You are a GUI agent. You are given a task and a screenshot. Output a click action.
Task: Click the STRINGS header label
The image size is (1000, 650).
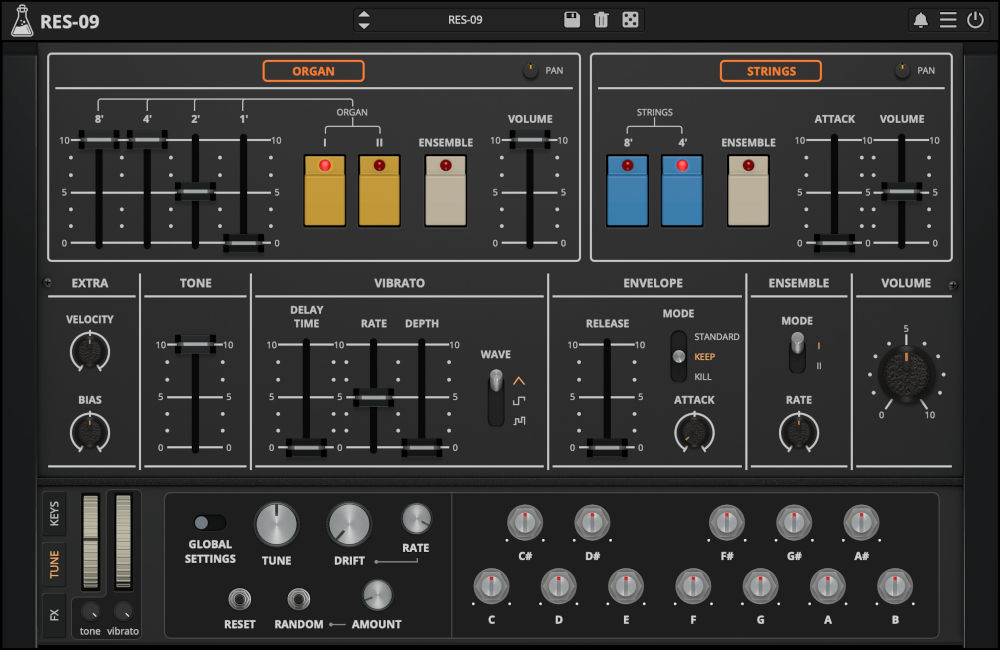coord(770,70)
